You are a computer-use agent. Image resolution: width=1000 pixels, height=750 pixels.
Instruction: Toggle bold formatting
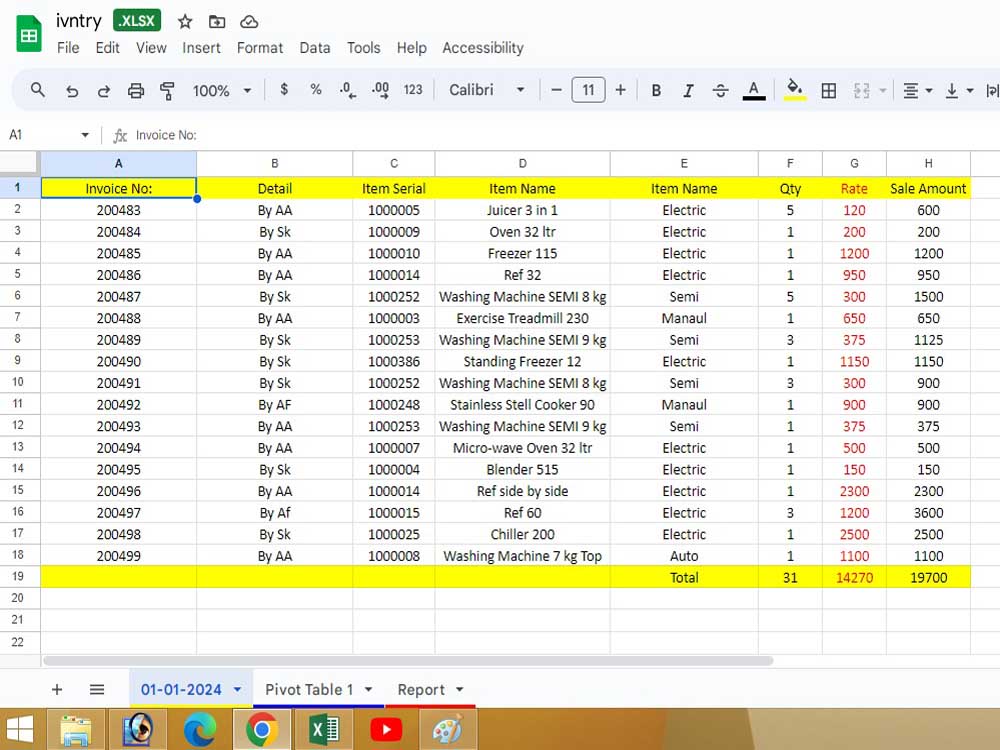(x=656, y=91)
